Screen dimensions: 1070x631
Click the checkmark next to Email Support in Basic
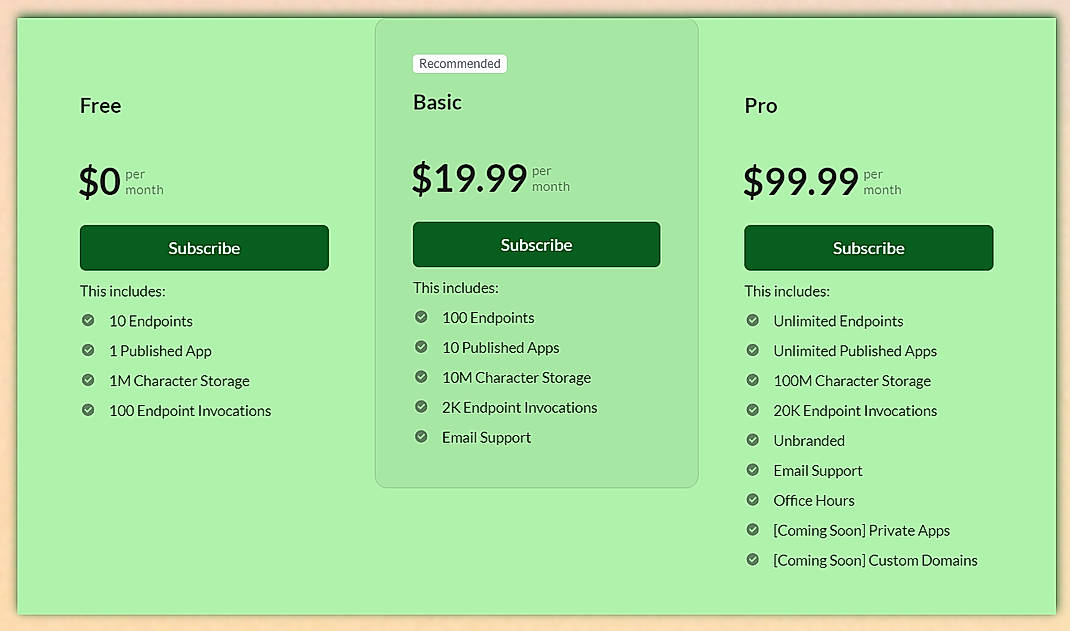click(420, 437)
